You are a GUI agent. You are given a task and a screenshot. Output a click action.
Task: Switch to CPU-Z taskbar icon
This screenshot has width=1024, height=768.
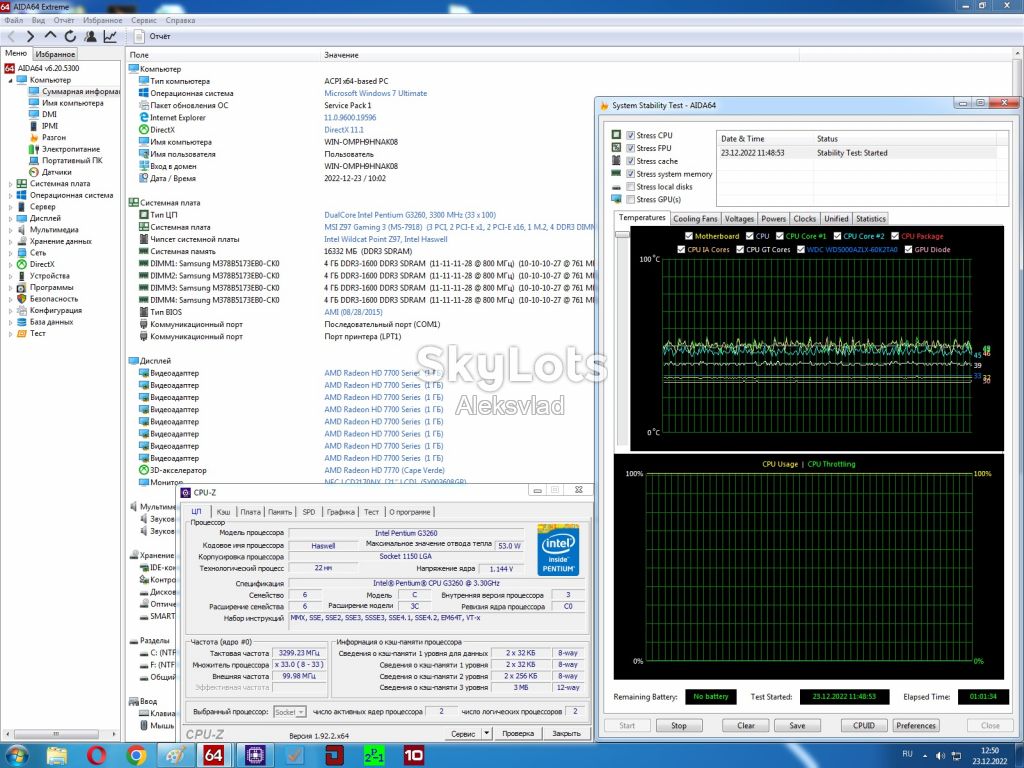point(255,756)
